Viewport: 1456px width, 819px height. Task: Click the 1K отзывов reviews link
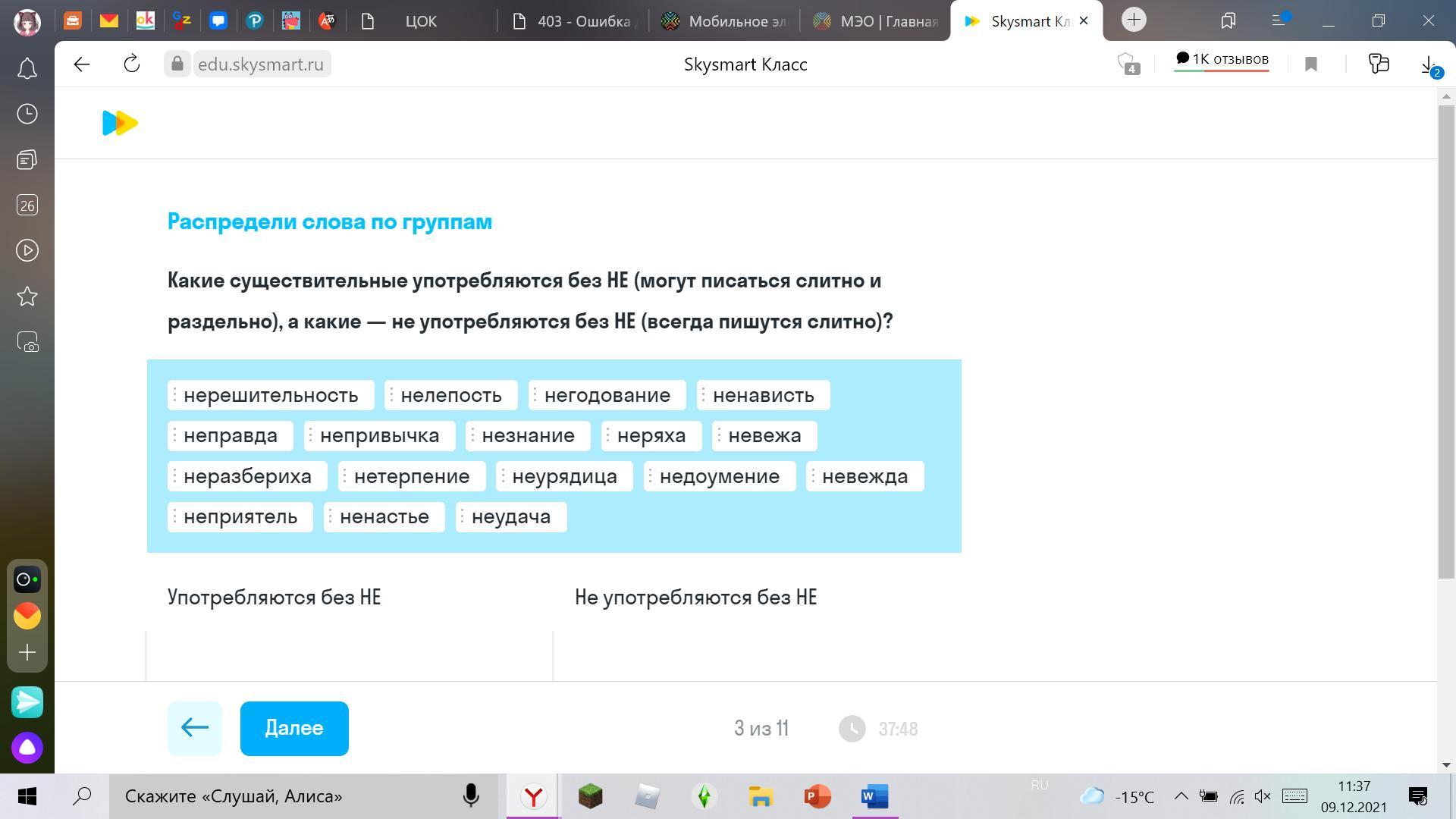click(x=1221, y=60)
